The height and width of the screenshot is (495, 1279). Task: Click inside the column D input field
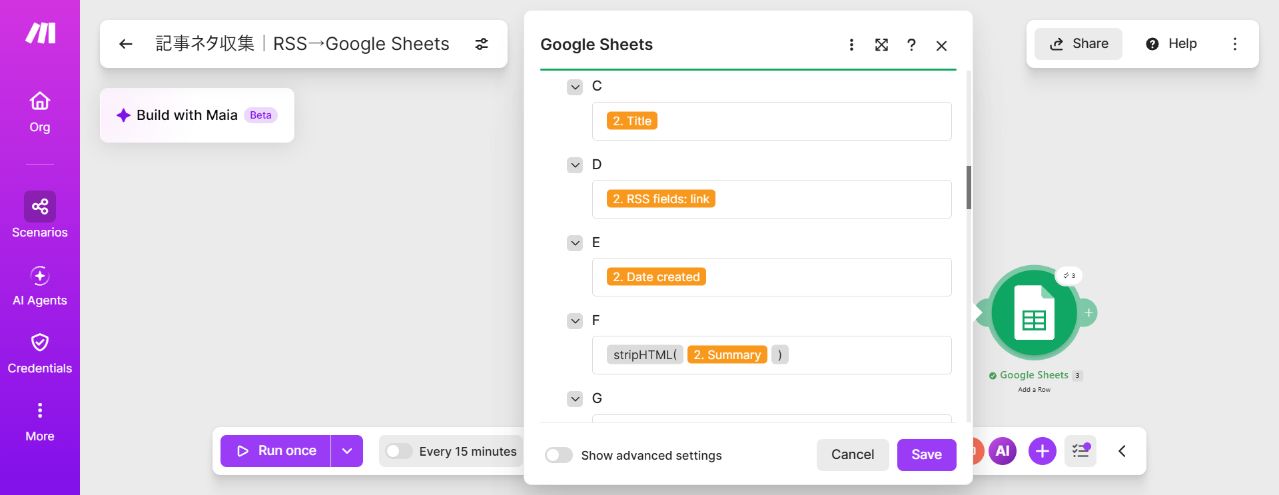(x=771, y=199)
